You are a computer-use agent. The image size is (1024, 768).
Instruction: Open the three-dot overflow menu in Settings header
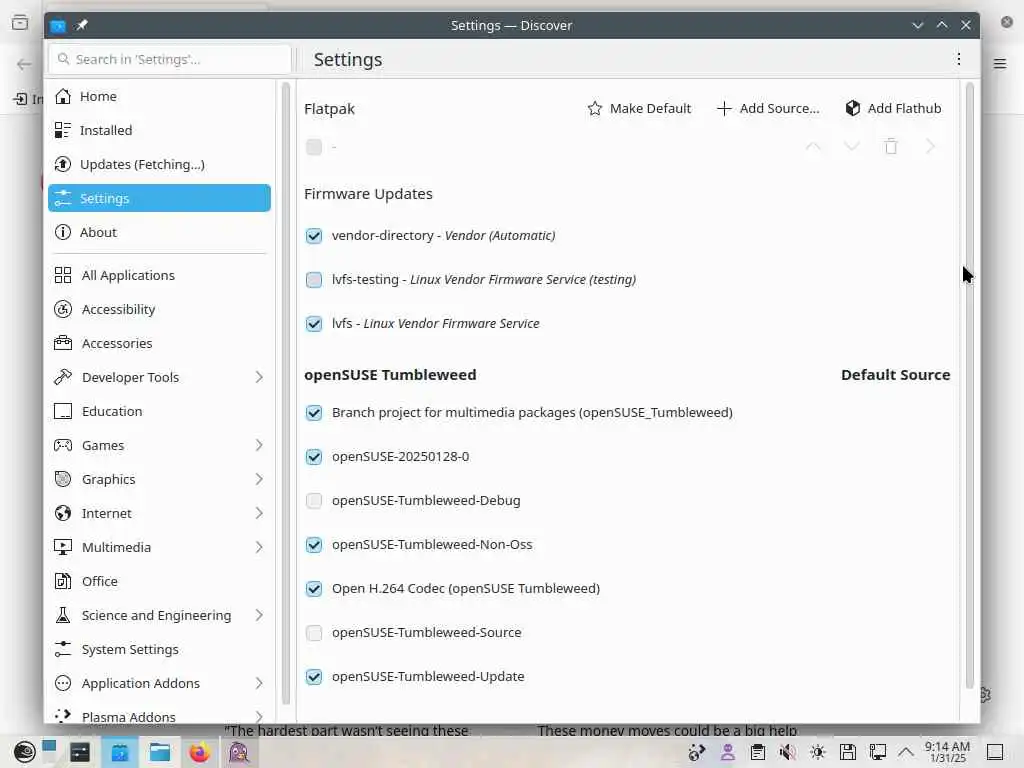959,59
